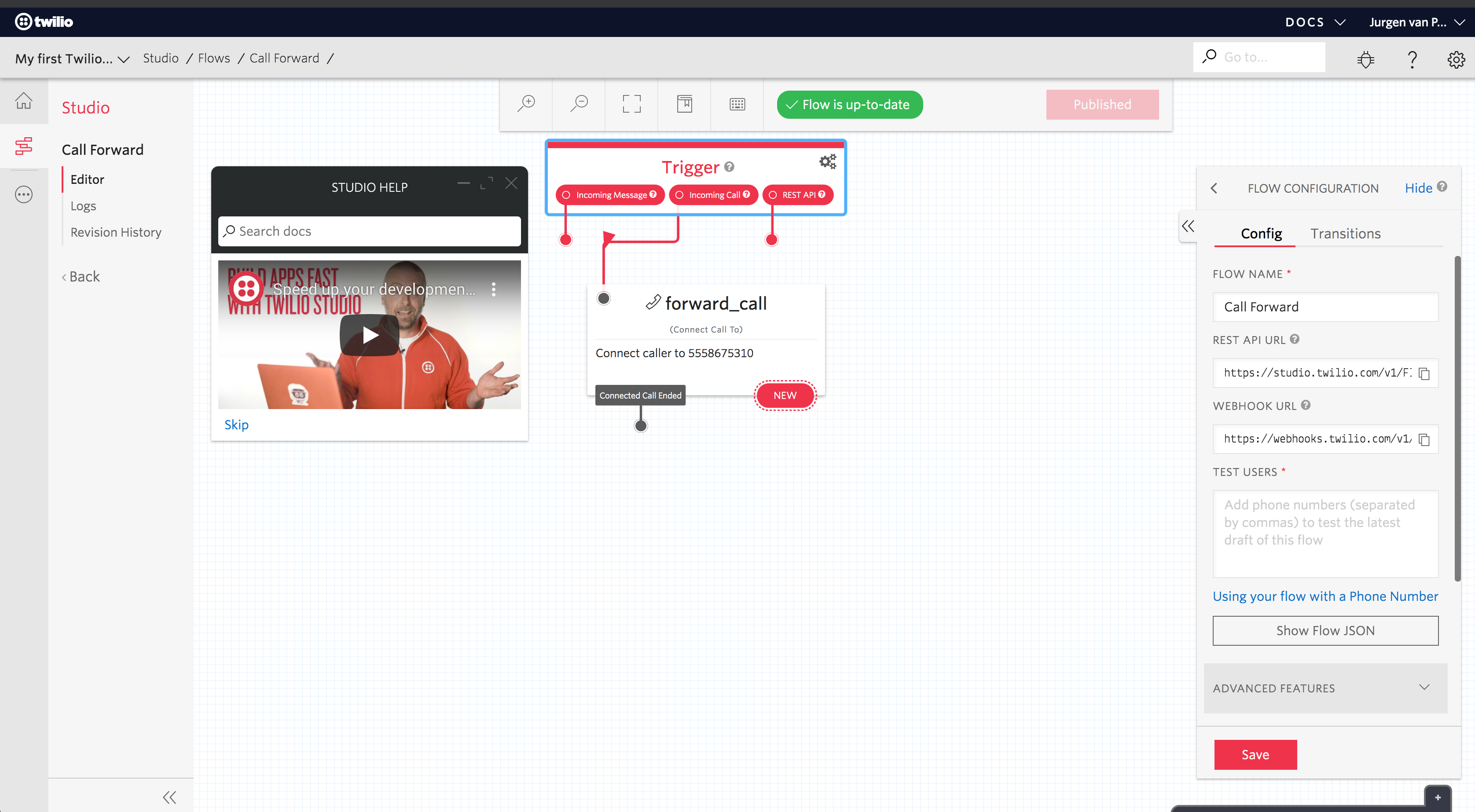Open the Jurgen van P account menu
The height and width of the screenshot is (812, 1475).
[1416, 22]
